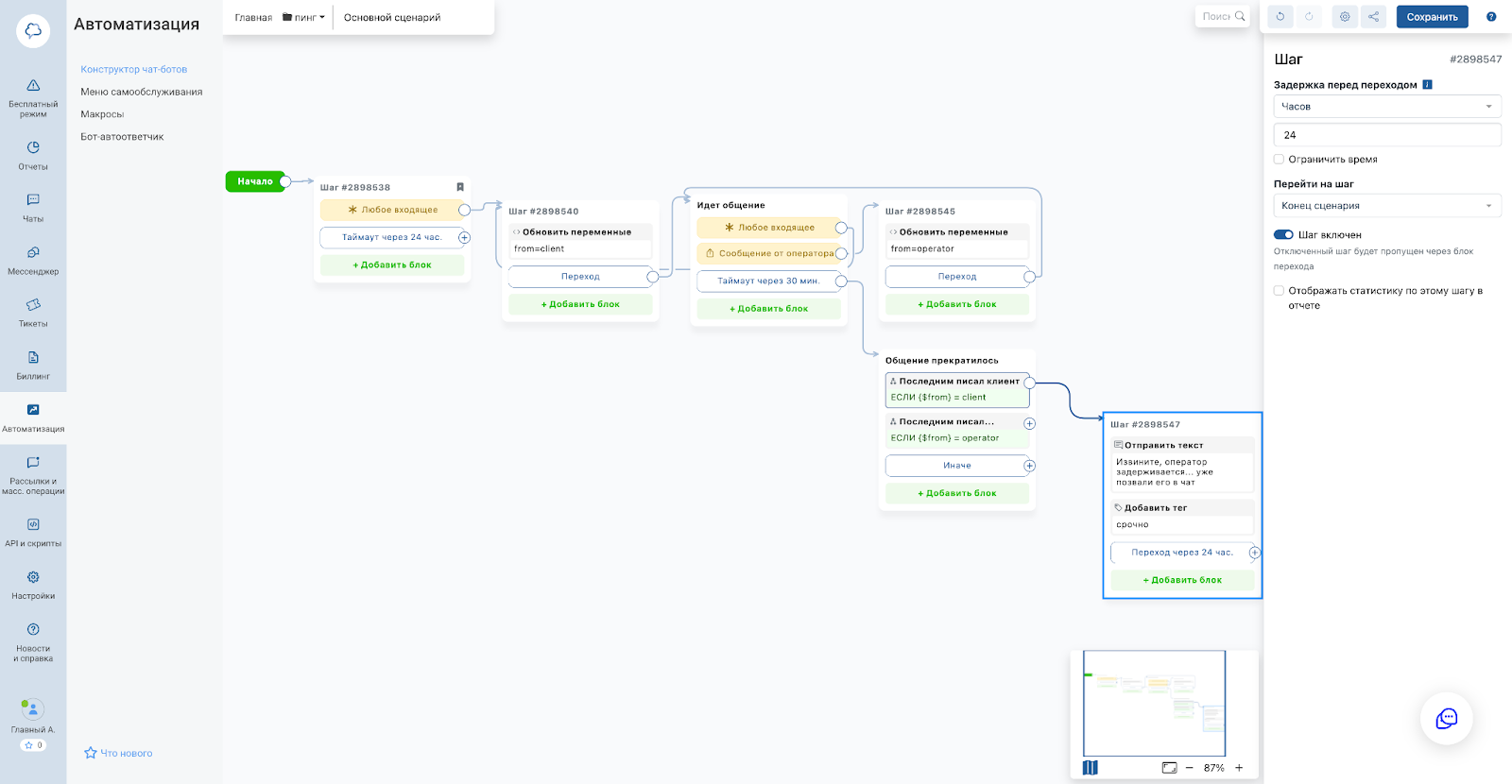Open Бот-автоответчик menu item
The height and width of the screenshot is (784, 1512).
click(x=122, y=137)
